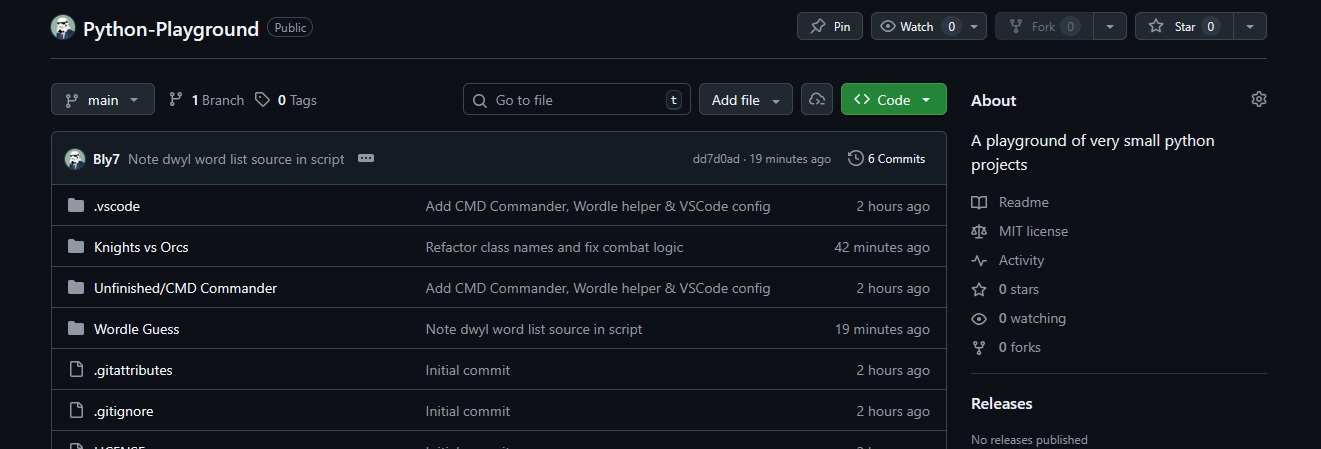
Task: Open the Releases heading link
Action: pos(1002,404)
